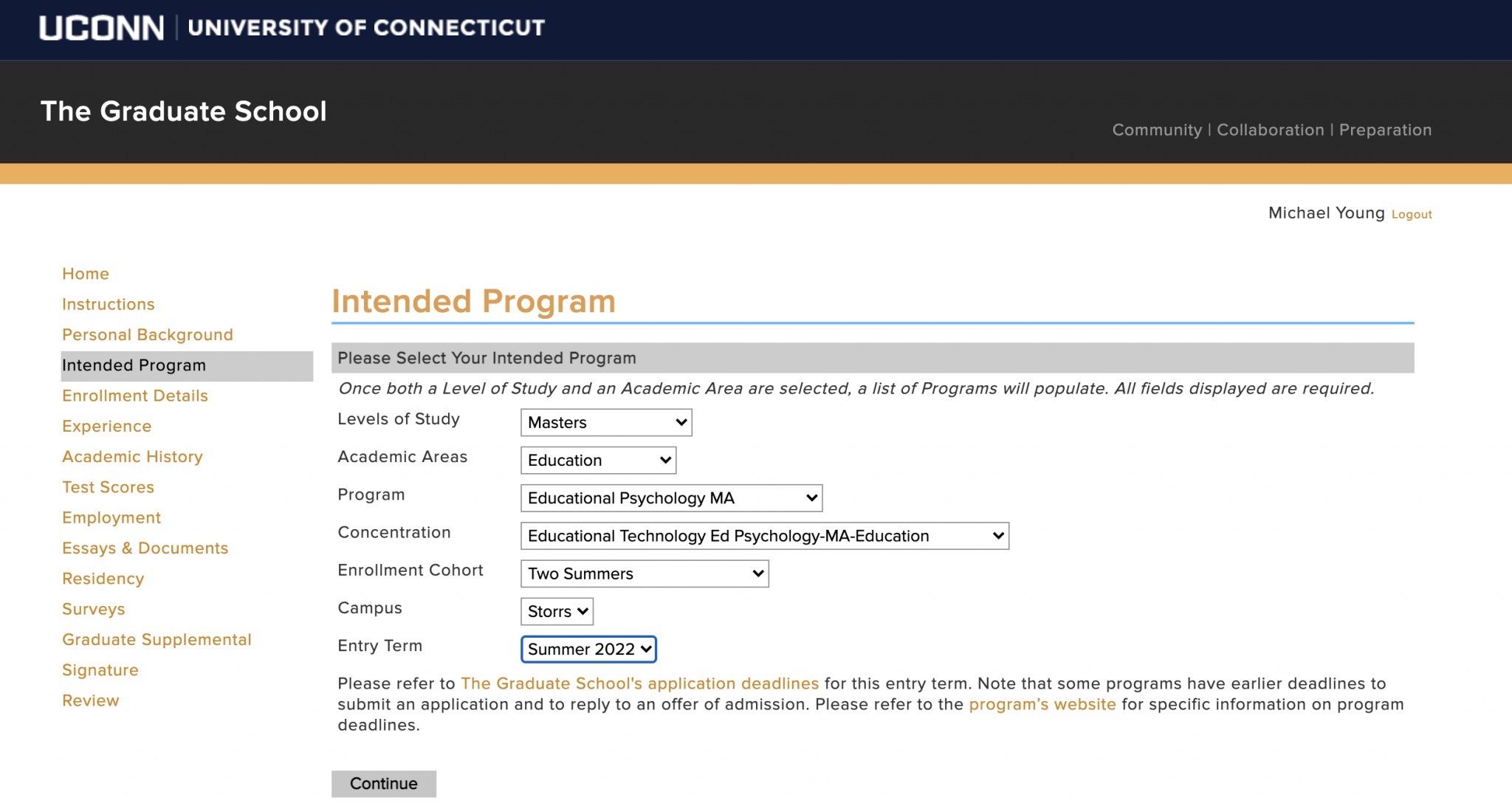Expand the Program dropdown showing Educational Psychology MA

coord(670,497)
